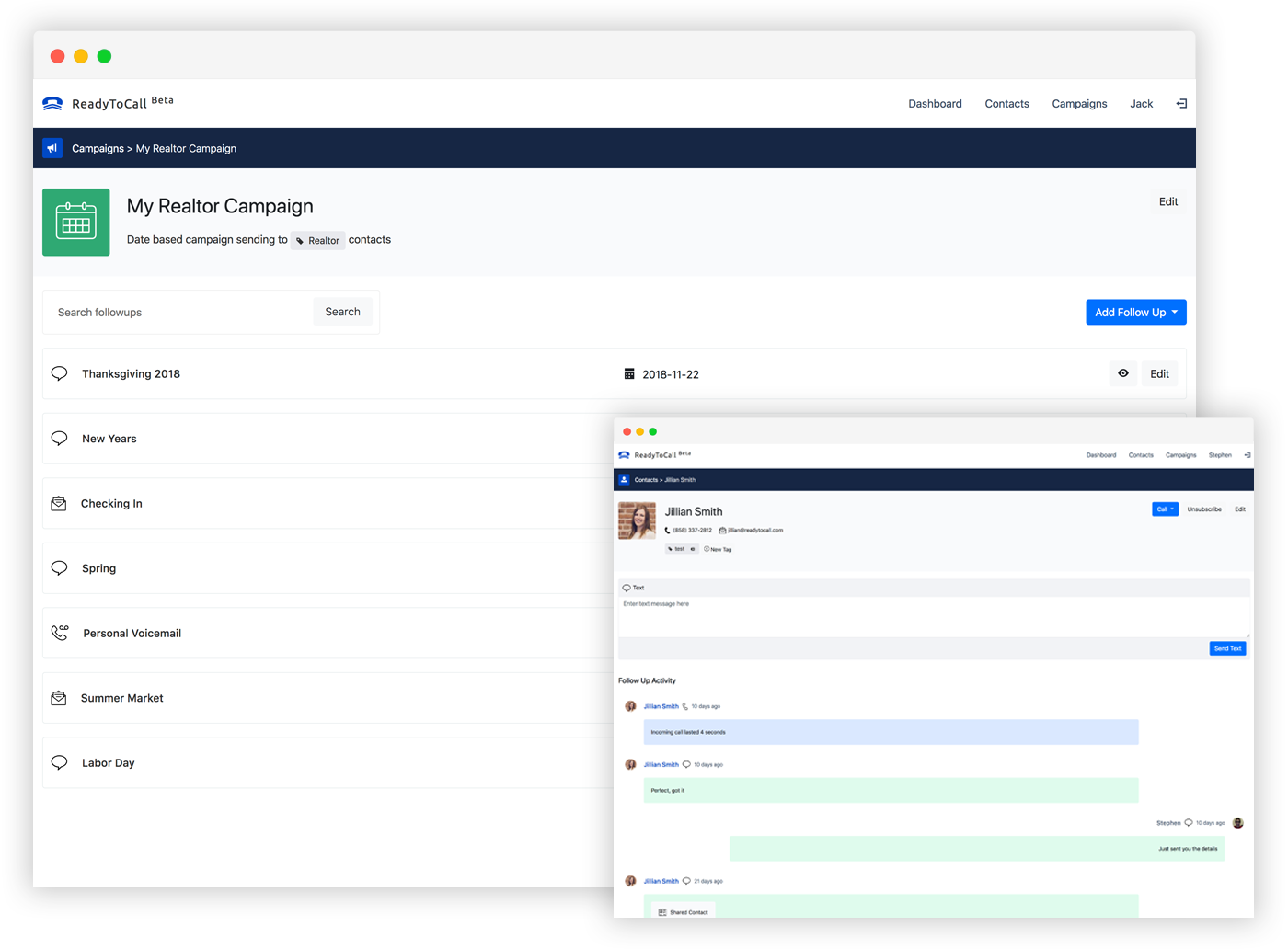The image size is (1288, 949).
Task: Open Contacts in the campaign window
Action: 1006,104
